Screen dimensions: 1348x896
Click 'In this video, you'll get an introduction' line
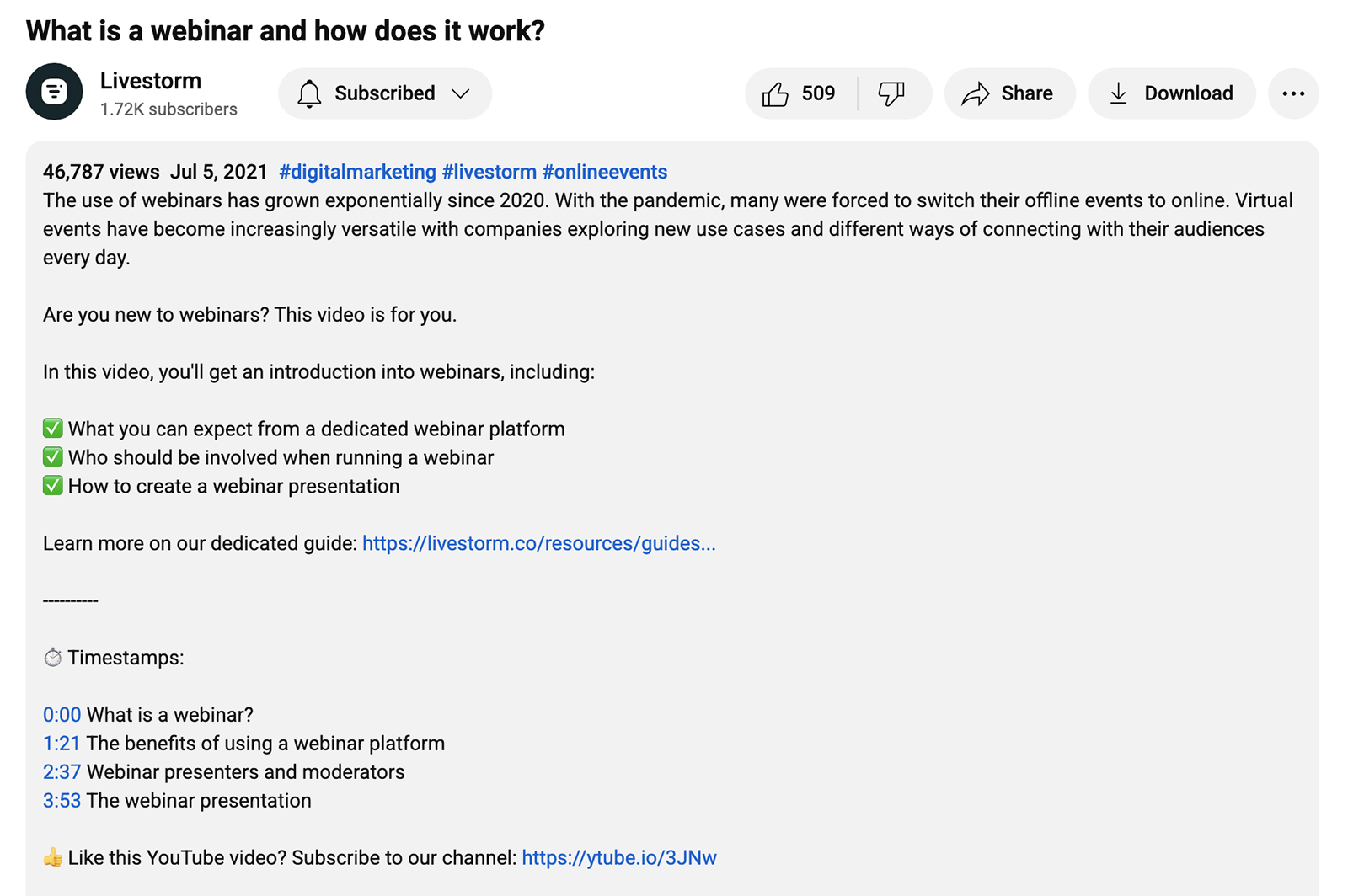(x=319, y=372)
